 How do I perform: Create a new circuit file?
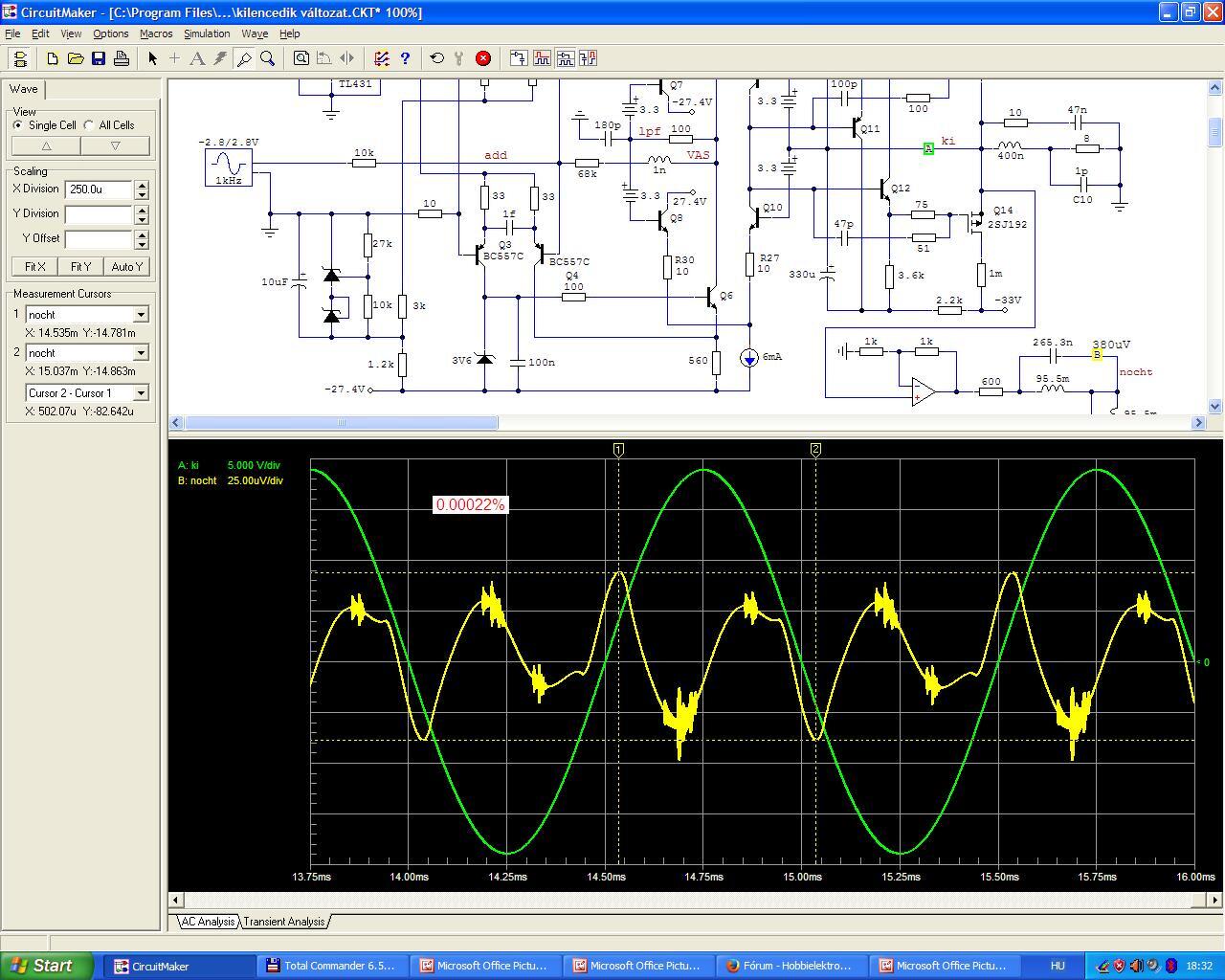click(53, 58)
